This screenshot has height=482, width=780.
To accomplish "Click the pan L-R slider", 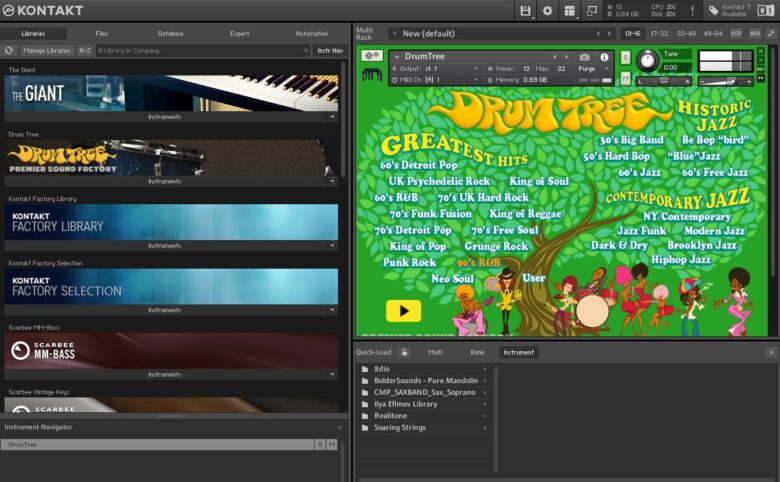I will 665,81.
